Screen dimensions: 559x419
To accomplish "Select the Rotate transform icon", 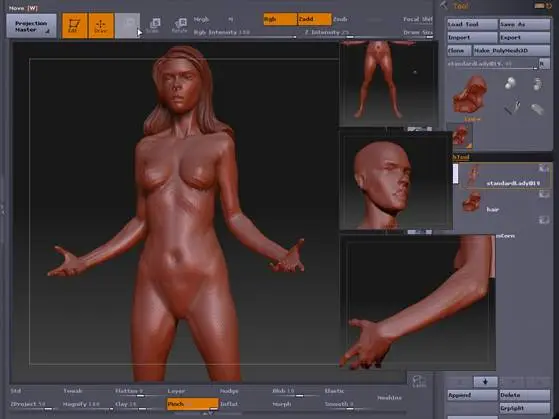I will click(179, 26).
